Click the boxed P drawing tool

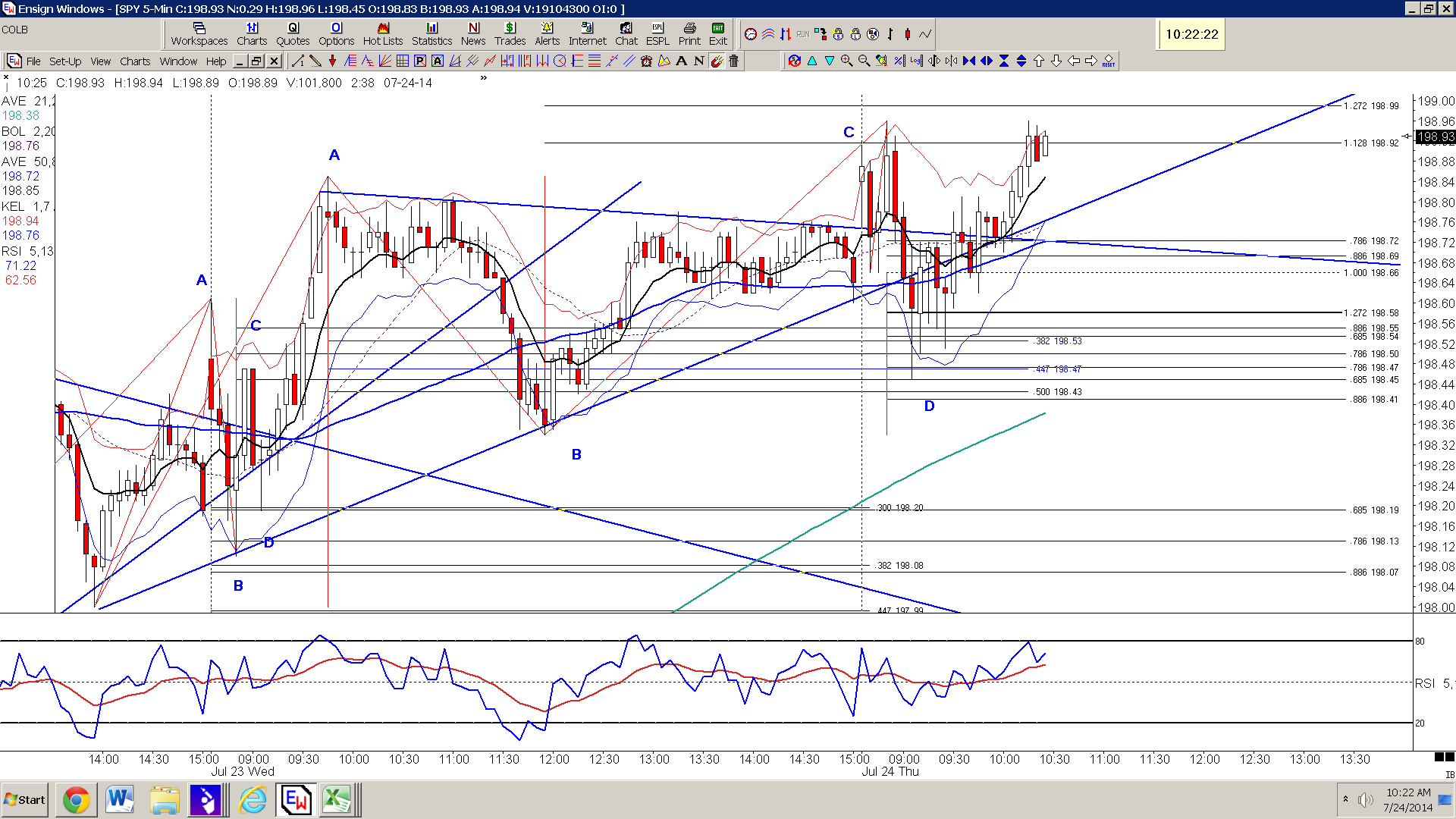click(420, 61)
